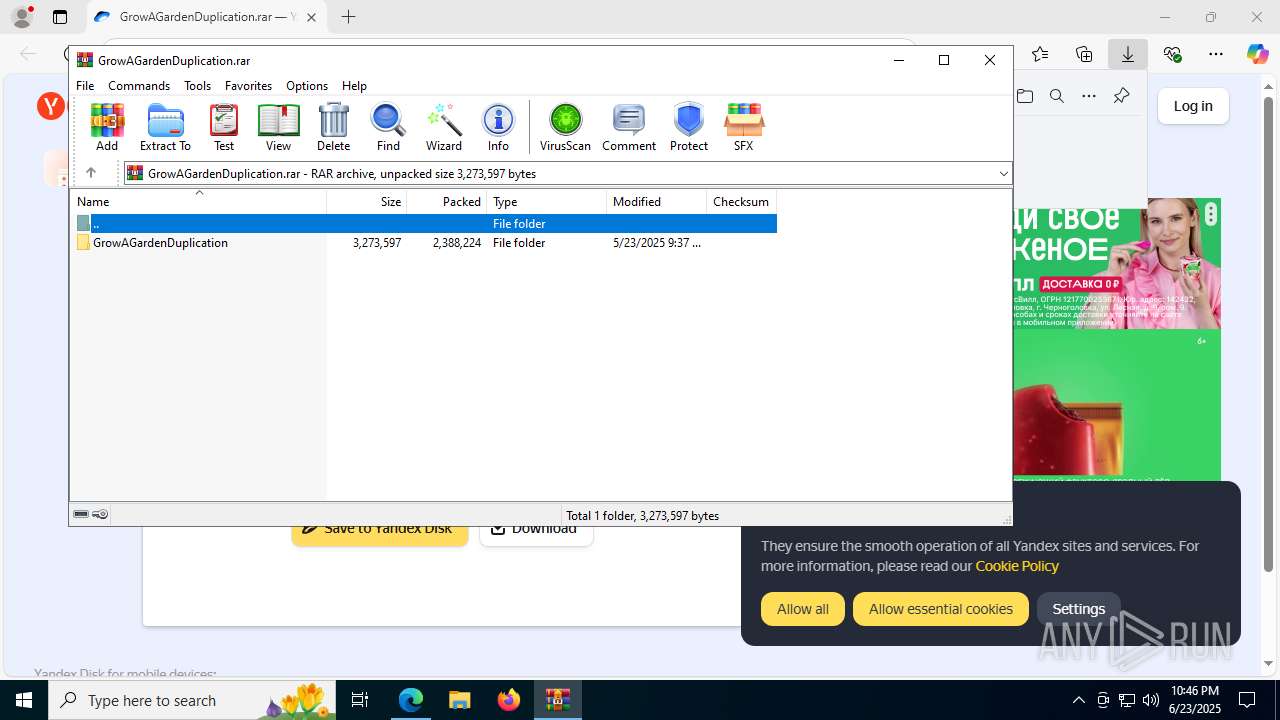Screen dimensions: 1280x720
Task: Select the GrowAGardenDuplication folder row
Action: coord(424,243)
